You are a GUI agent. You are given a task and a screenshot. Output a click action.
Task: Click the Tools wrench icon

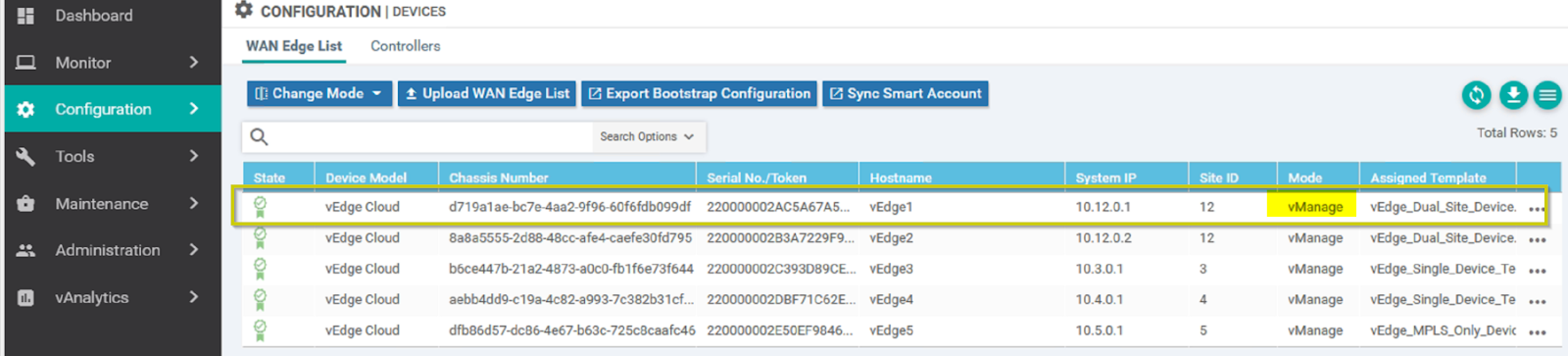(26, 156)
